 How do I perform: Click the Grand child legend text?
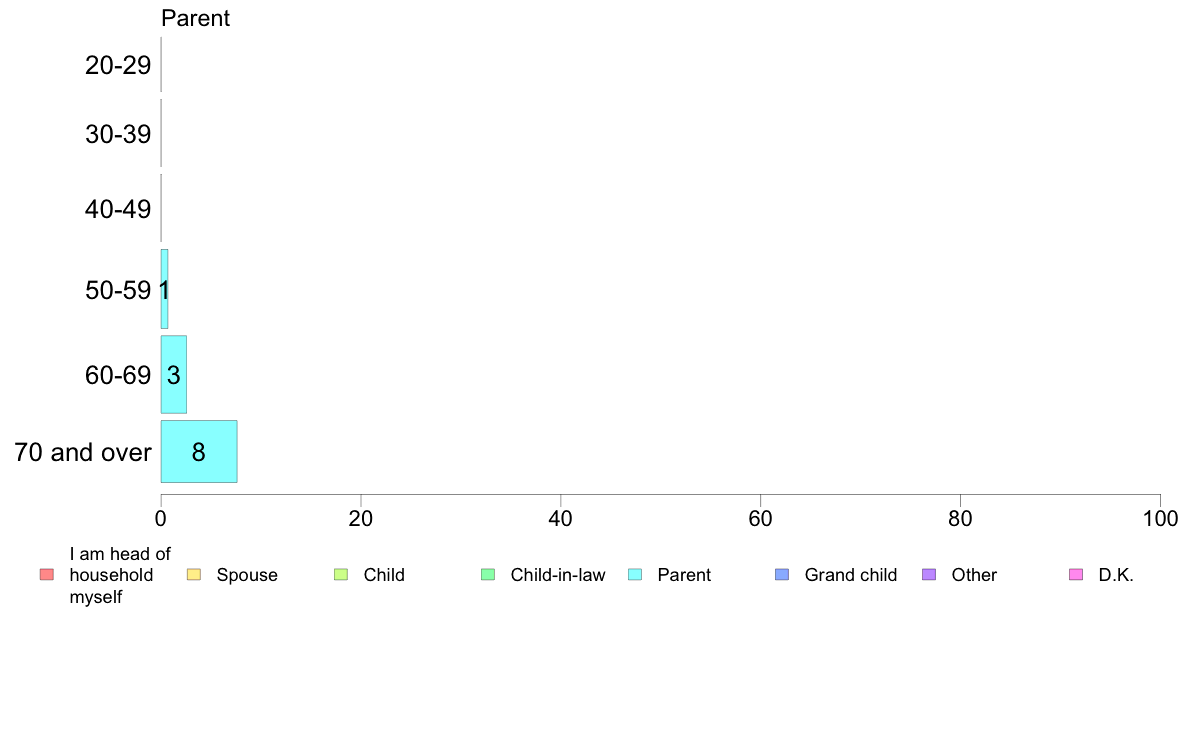pyautogui.click(x=851, y=575)
